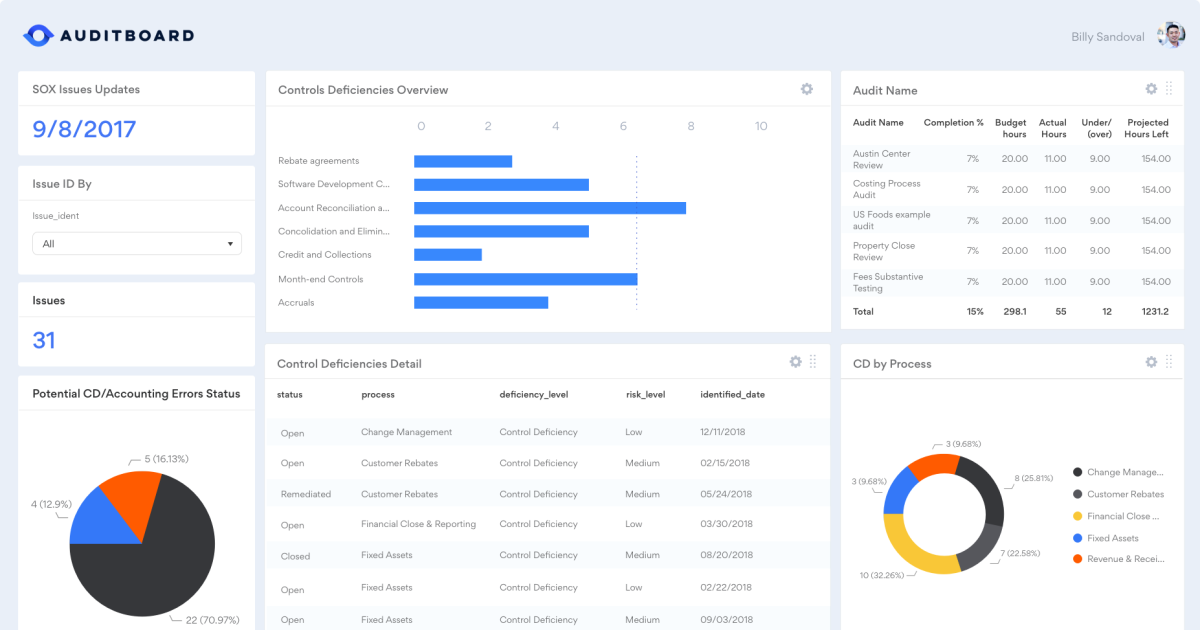
Task: Click the Billy Sandoval user name
Action: tap(1109, 37)
